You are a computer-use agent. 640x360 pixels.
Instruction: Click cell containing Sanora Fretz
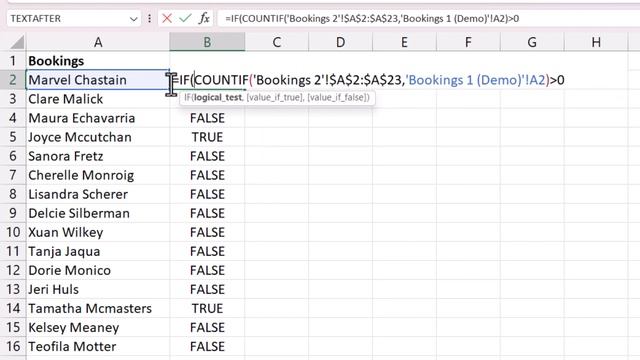pos(98,156)
